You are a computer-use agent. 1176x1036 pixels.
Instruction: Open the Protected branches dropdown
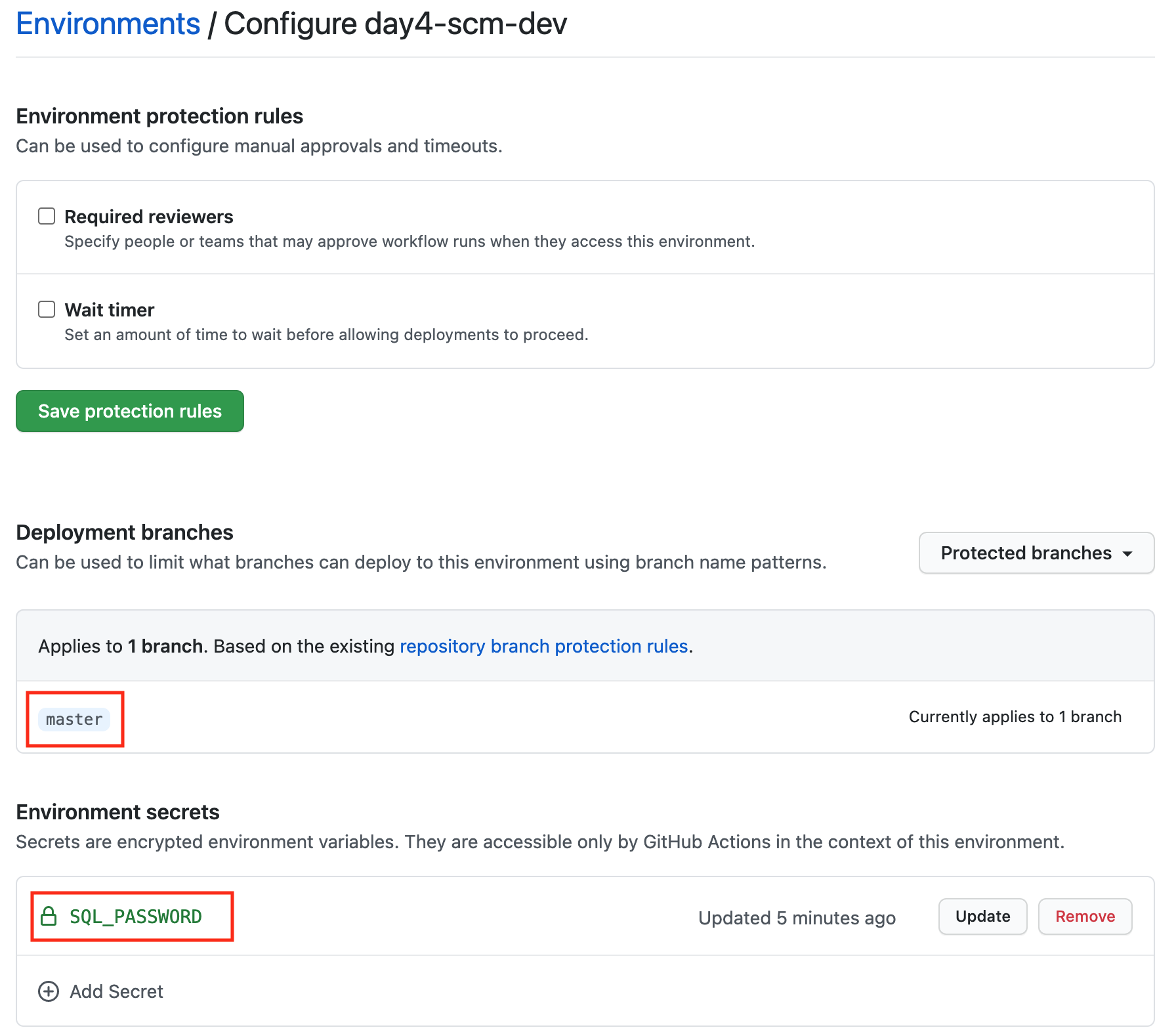(x=1036, y=553)
